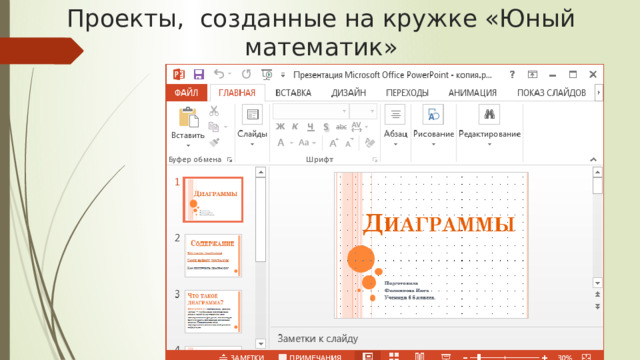
Task: Open the Абзац group button
Action: 395,125
